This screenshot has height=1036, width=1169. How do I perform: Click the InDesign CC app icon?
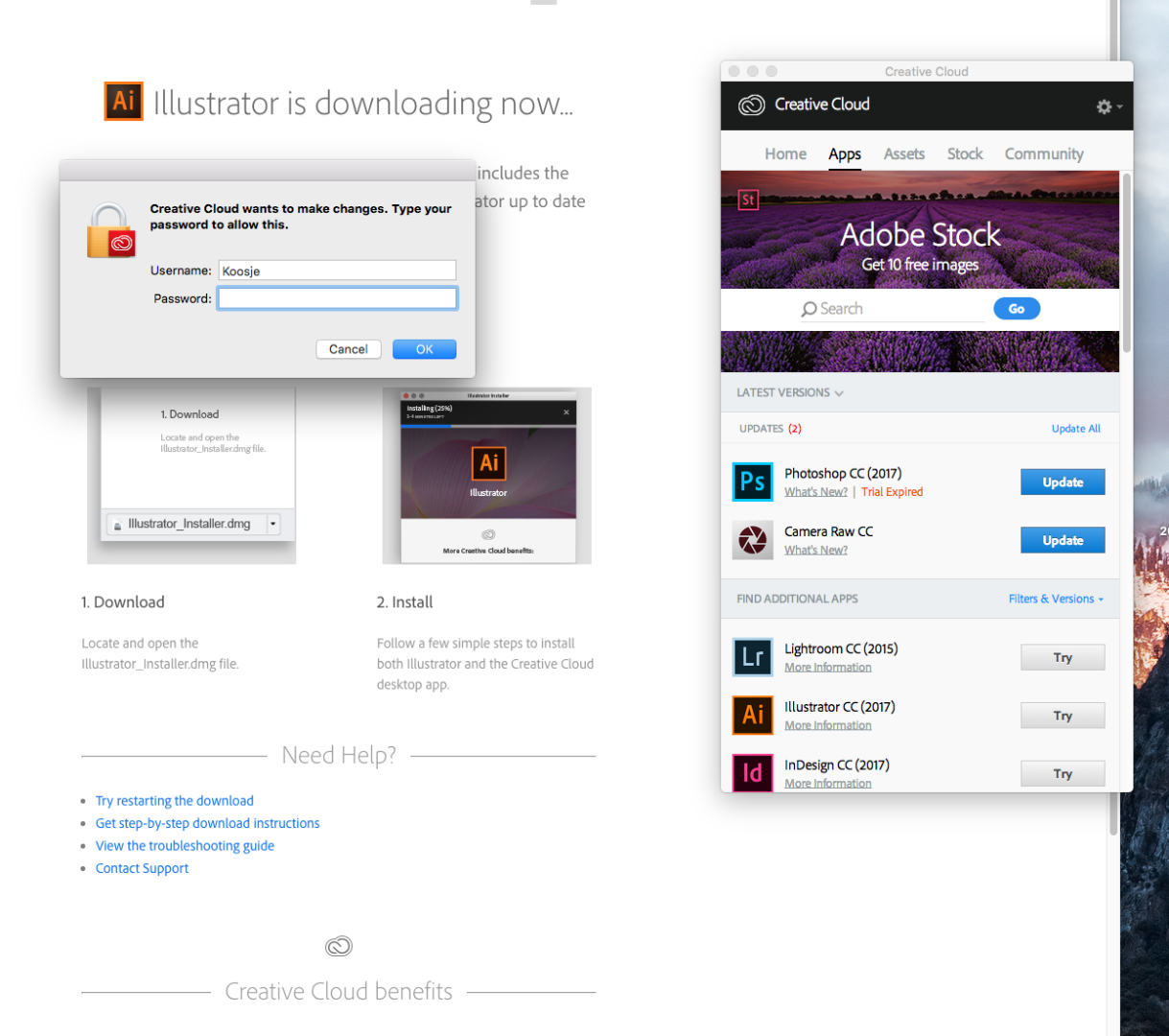[x=753, y=773]
